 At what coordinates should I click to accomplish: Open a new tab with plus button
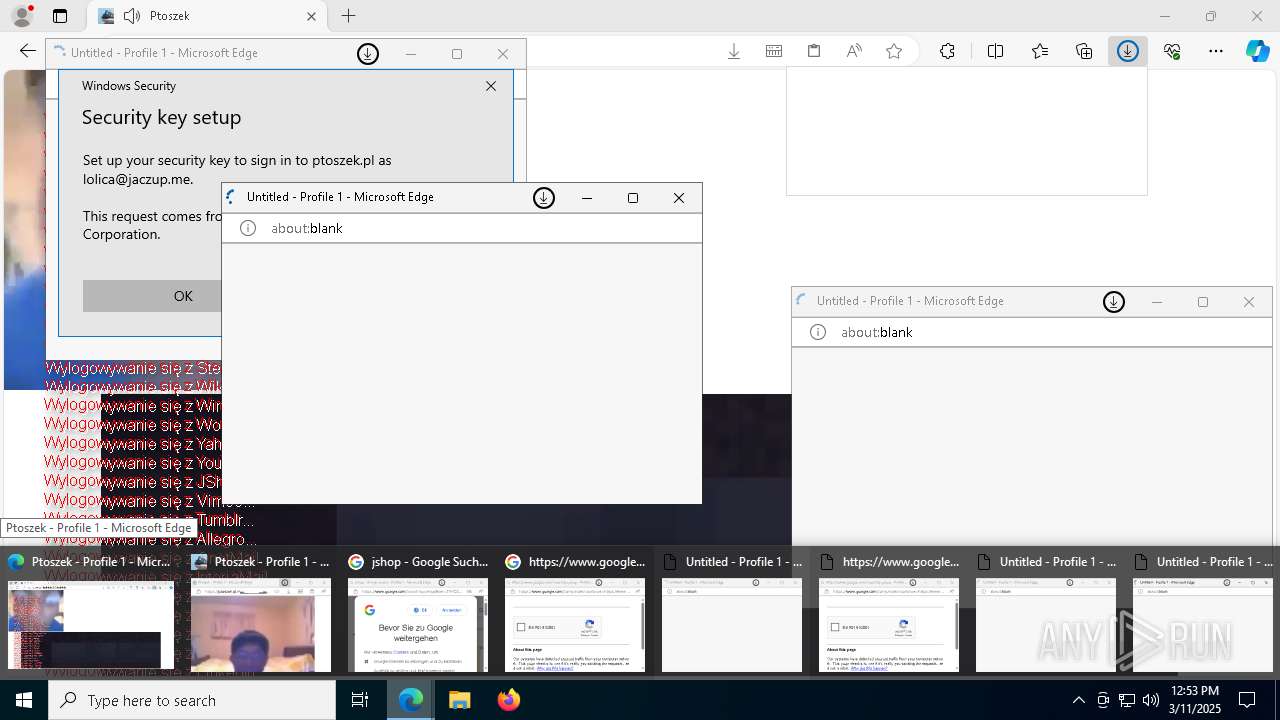[x=348, y=16]
